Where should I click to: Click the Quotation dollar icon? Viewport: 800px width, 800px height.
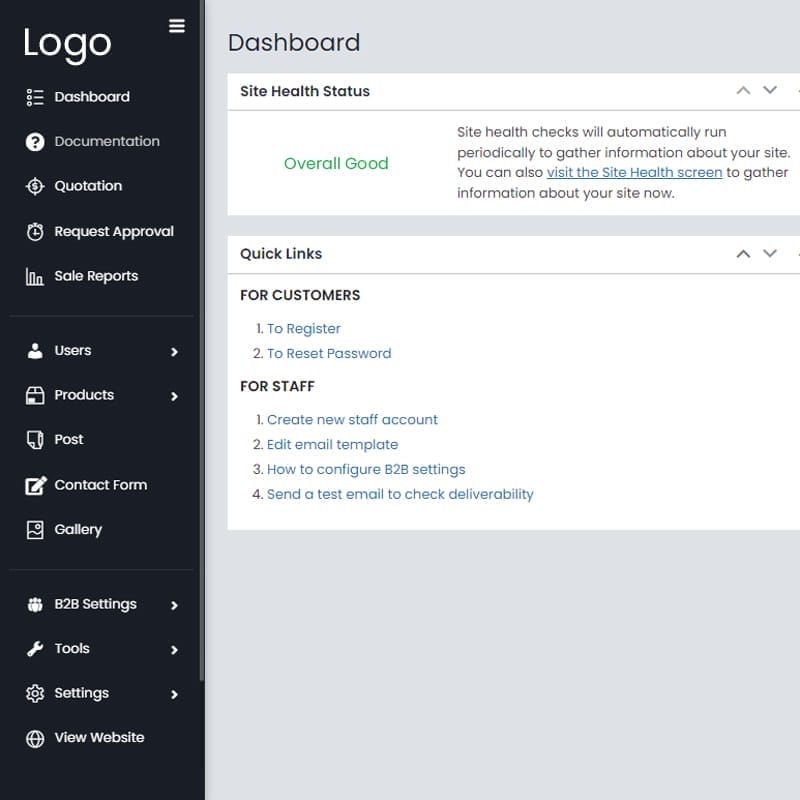pos(34,186)
